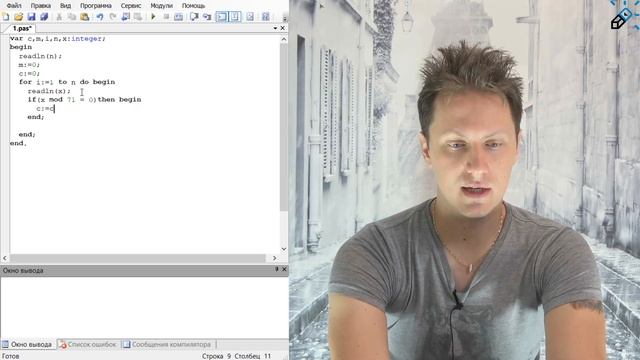Click the editor vertical scrollbar down arrow
The height and width of the screenshot is (360, 640).
pyautogui.click(x=284, y=249)
